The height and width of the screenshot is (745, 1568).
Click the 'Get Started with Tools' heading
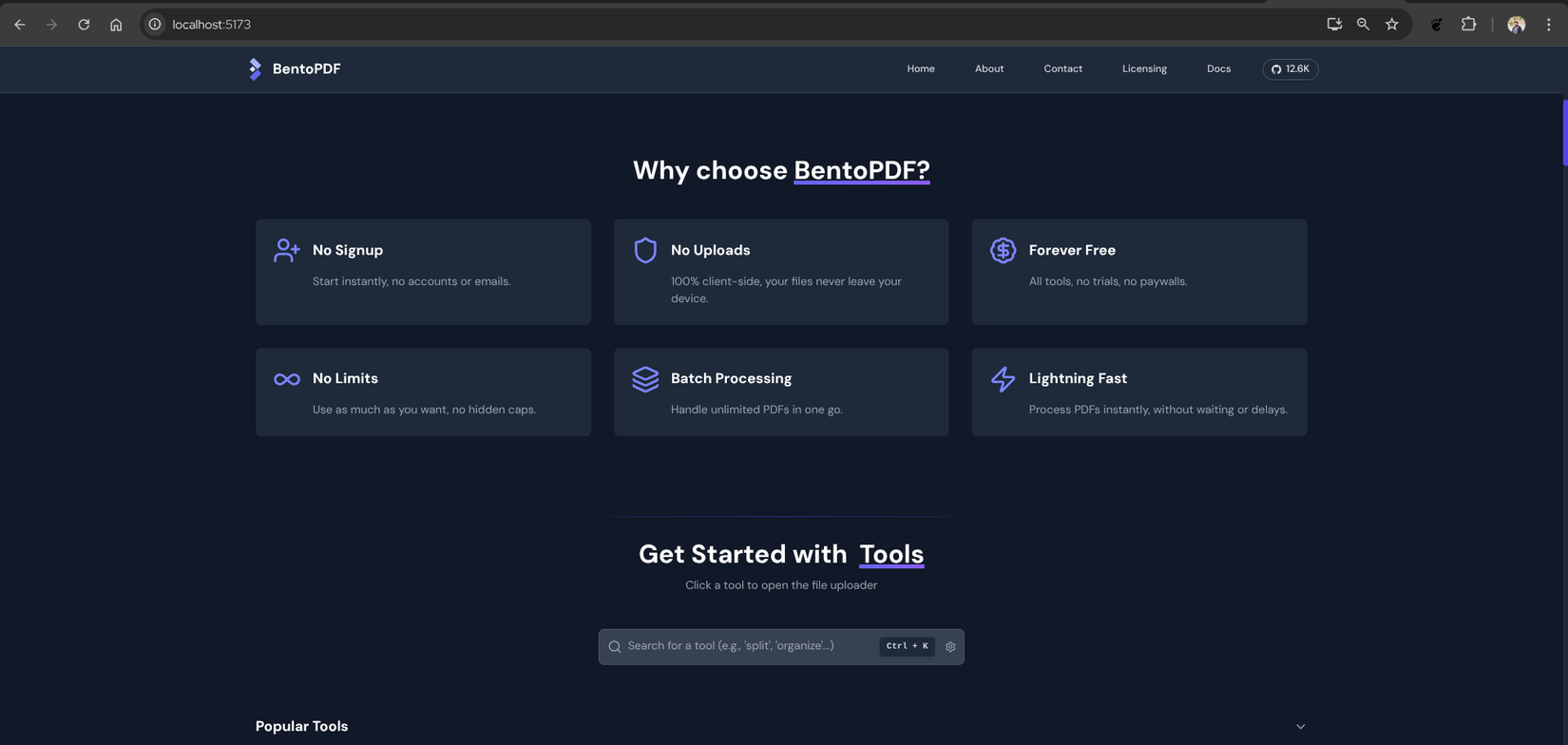[x=781, y=554]
